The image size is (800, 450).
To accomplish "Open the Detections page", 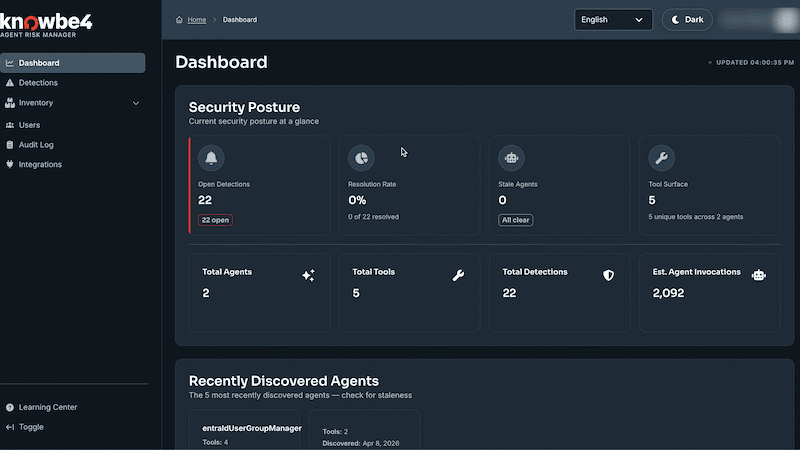I will pyautogui.click(x=38, y=83).
